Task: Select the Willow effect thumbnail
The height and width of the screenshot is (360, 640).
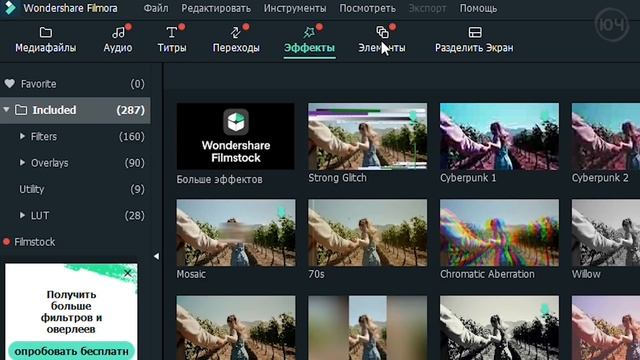Action: pos(606,233)
